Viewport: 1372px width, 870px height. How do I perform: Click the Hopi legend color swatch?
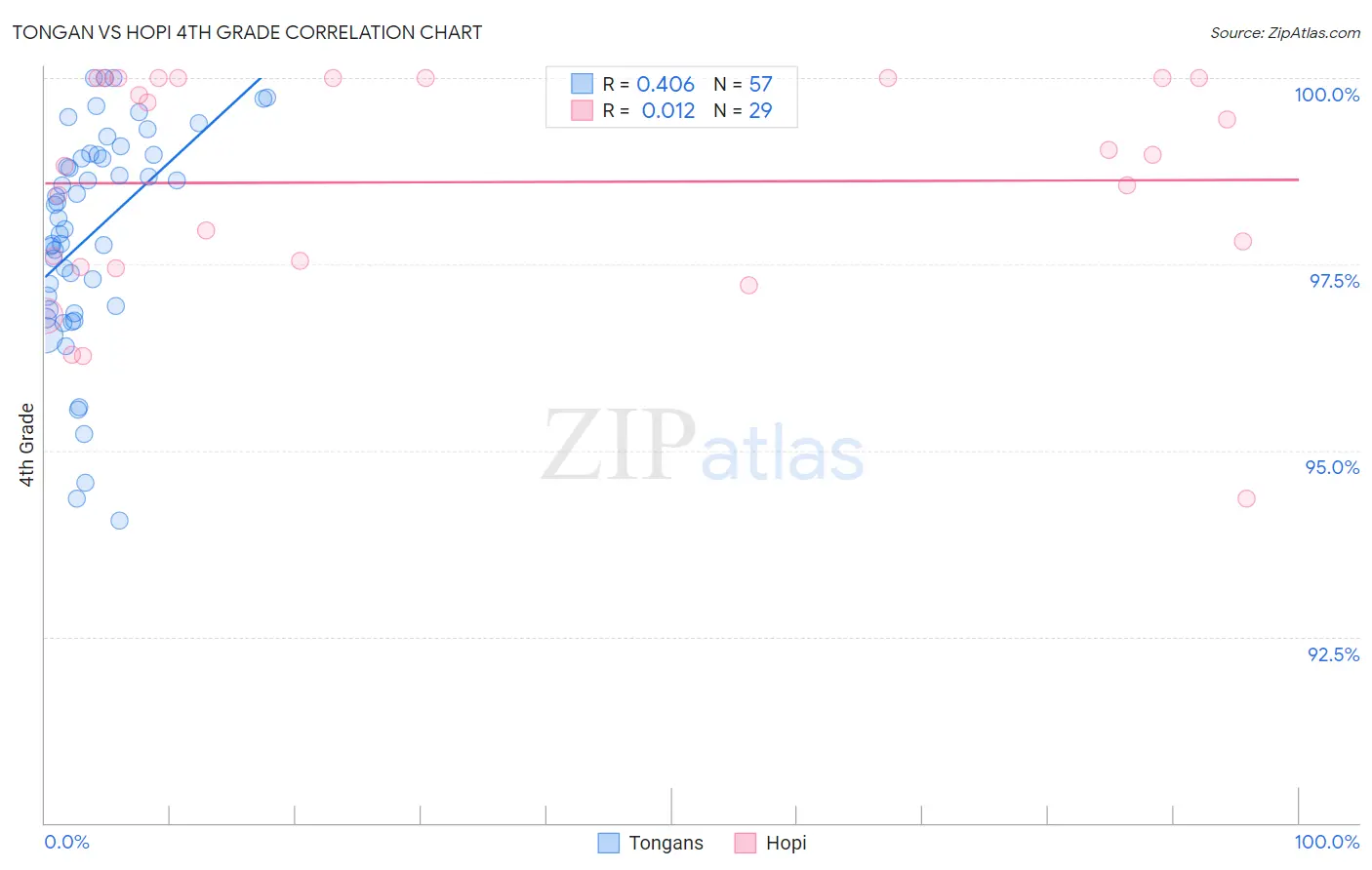(x=746, y=843)
